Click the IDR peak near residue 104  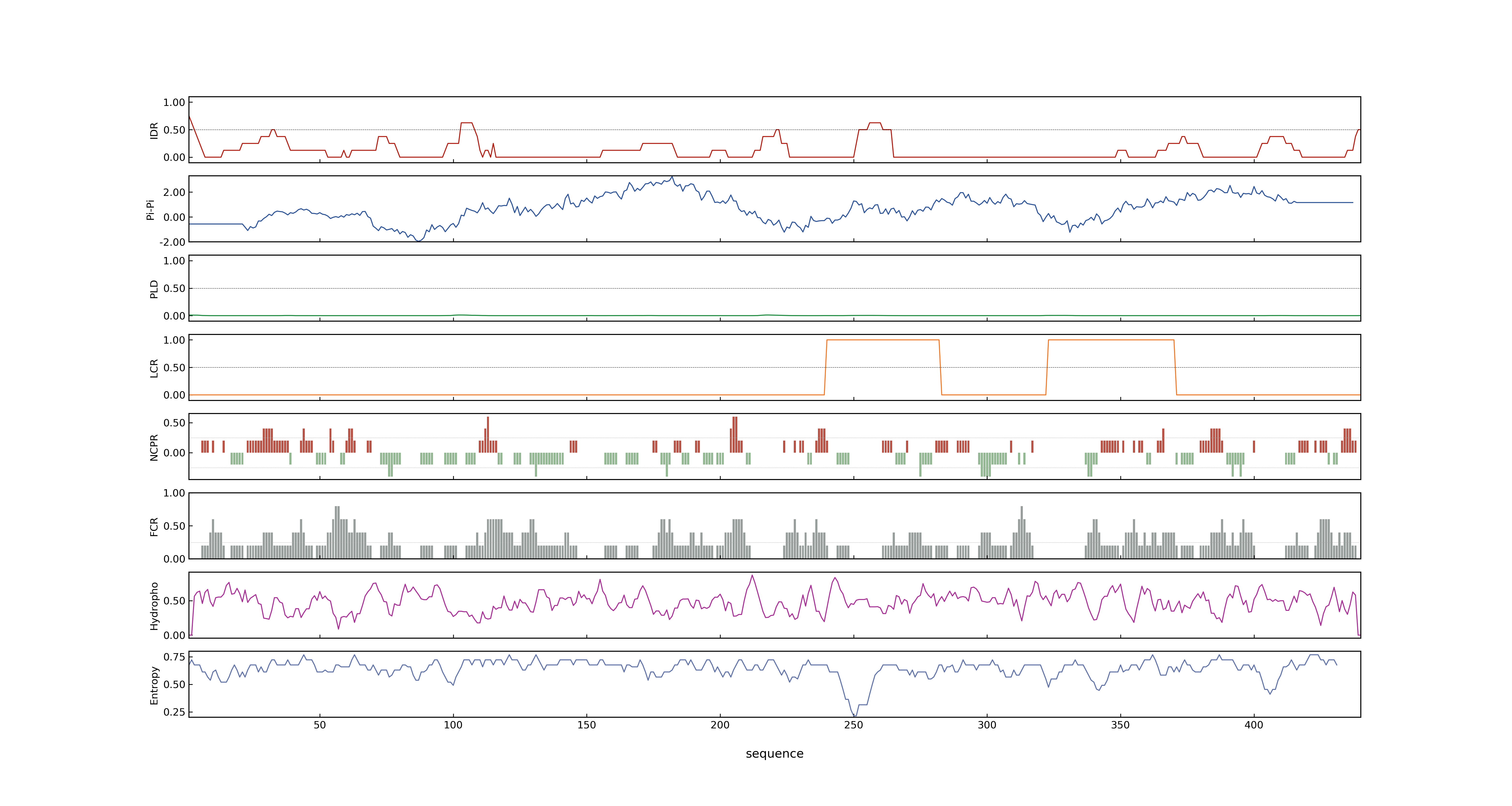tap(467, 123)
